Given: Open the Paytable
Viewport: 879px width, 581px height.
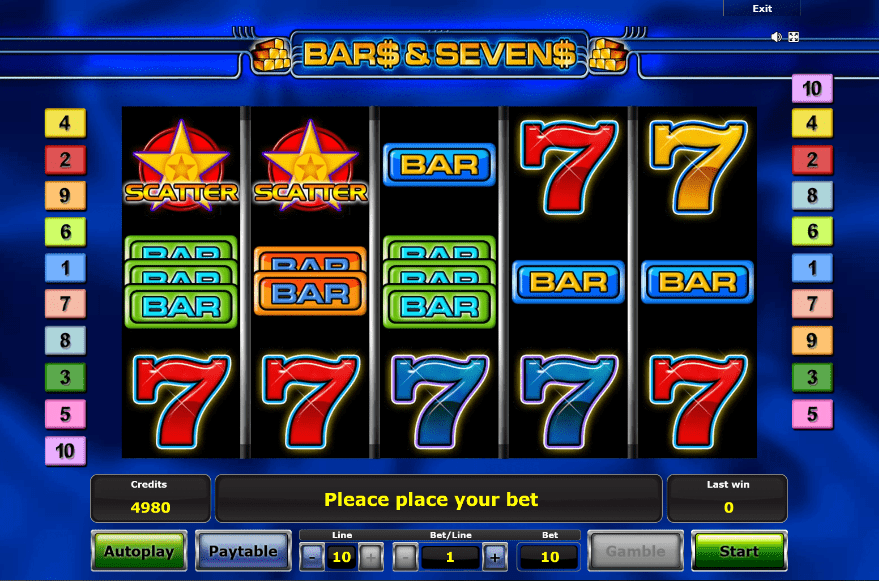Looking at the screenshot, I should click(x=243, y=551).
